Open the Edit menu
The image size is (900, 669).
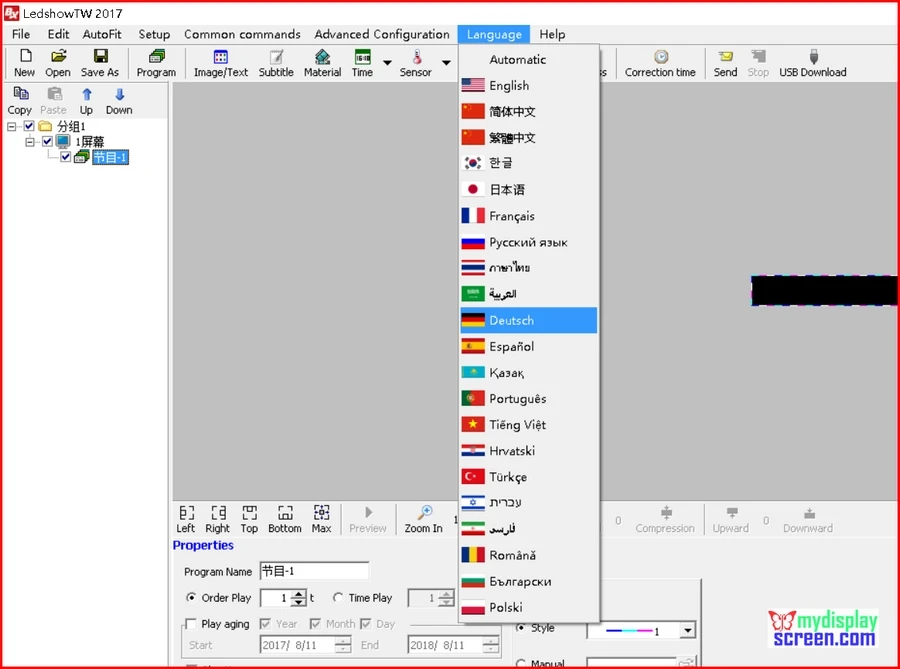(59, 34)
